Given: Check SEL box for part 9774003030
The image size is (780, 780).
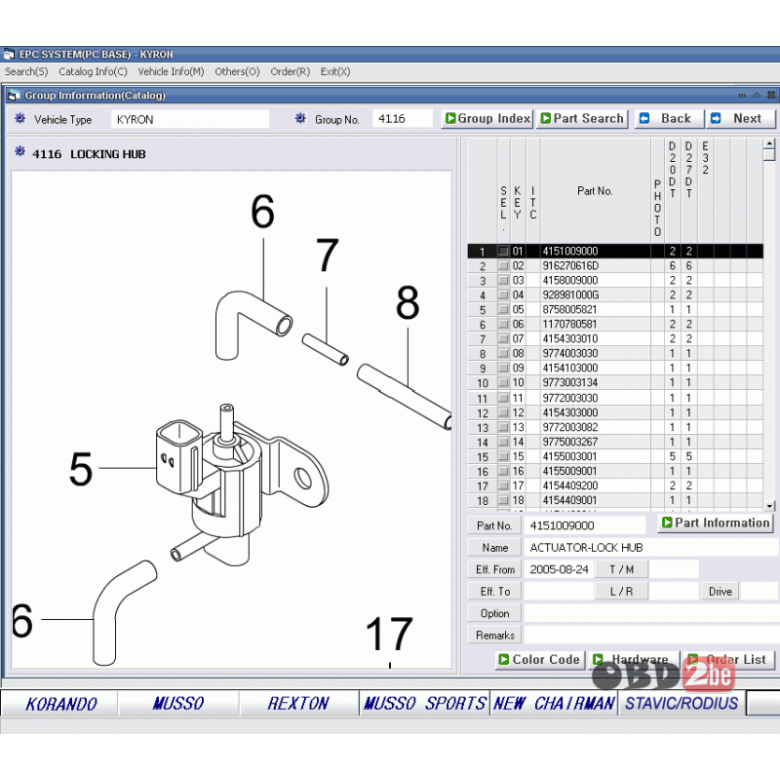Looking at the screenshot, I should tap(503, 353).
